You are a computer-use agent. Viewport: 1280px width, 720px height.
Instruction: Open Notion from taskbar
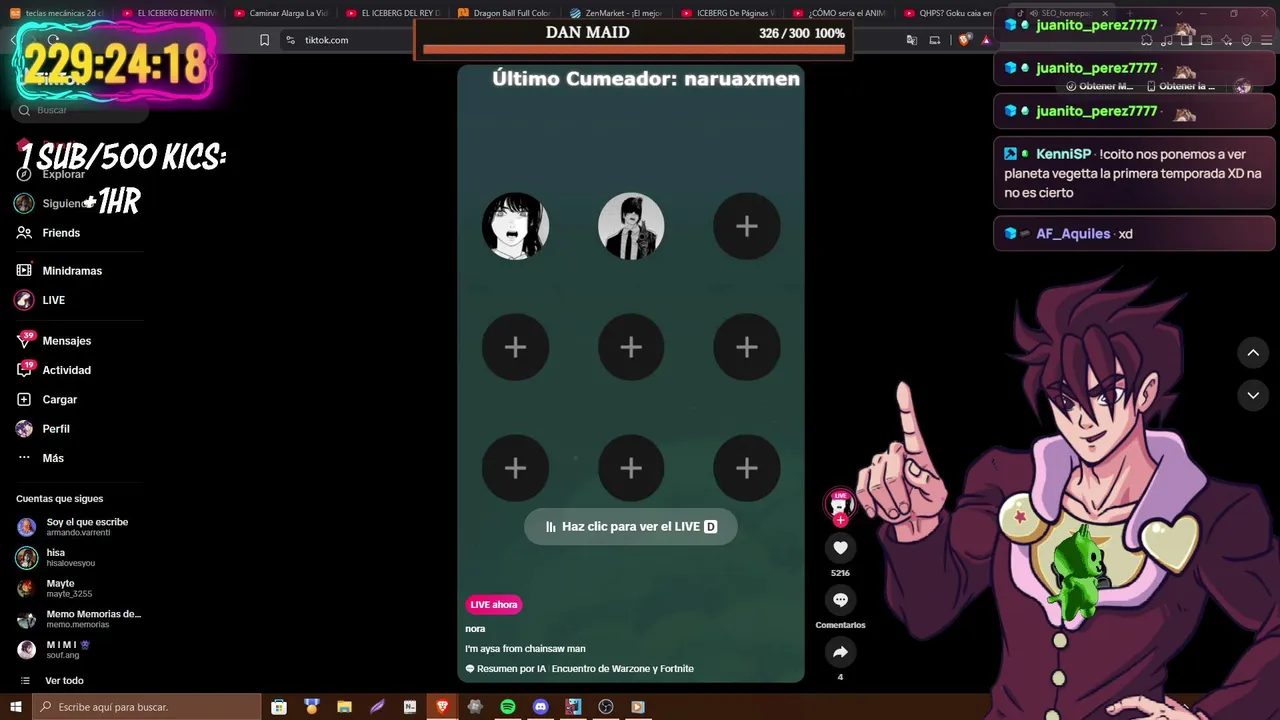pyautogui.click(x=410, y=707)
